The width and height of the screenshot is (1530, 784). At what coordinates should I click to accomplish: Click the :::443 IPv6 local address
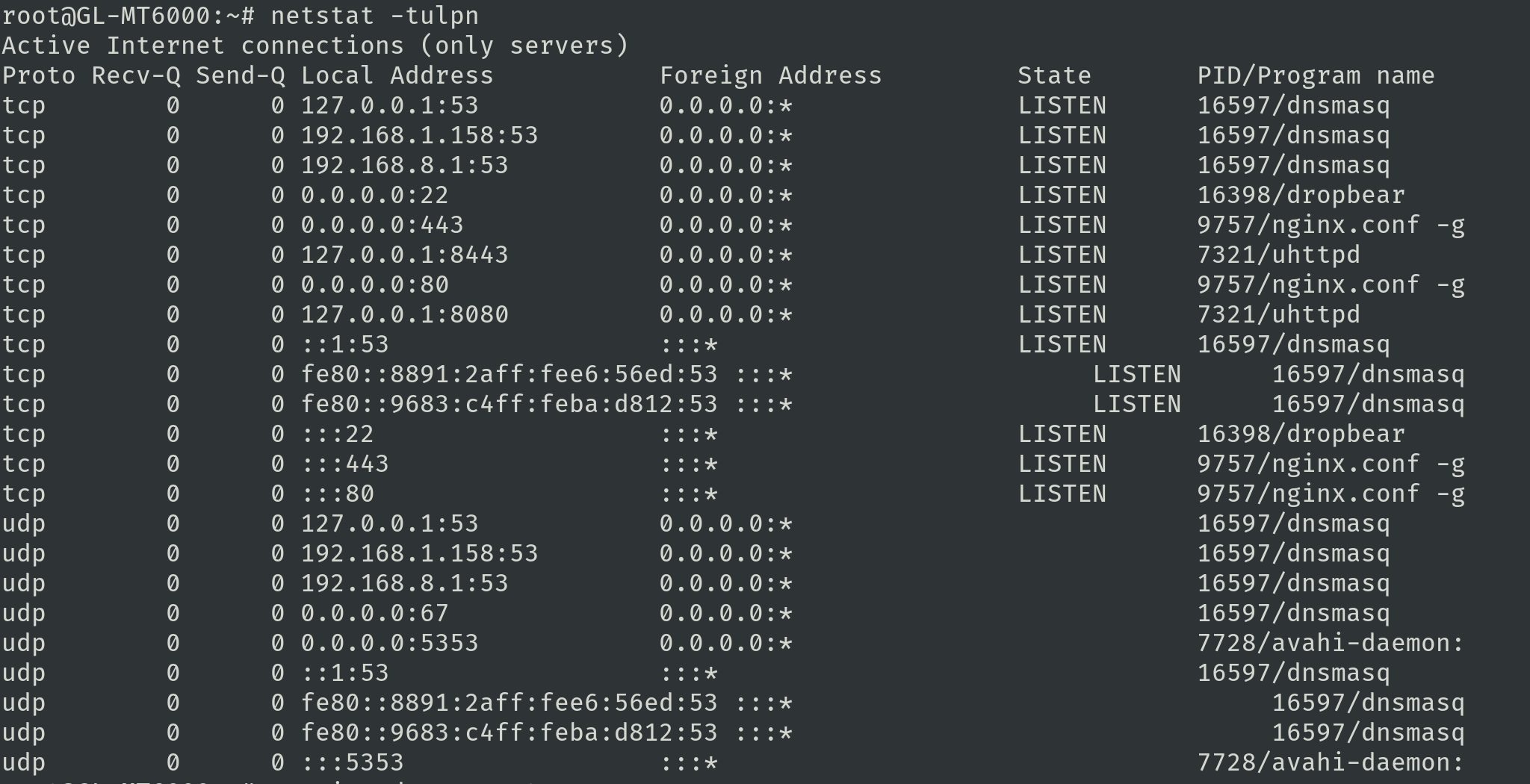[344, 464]
